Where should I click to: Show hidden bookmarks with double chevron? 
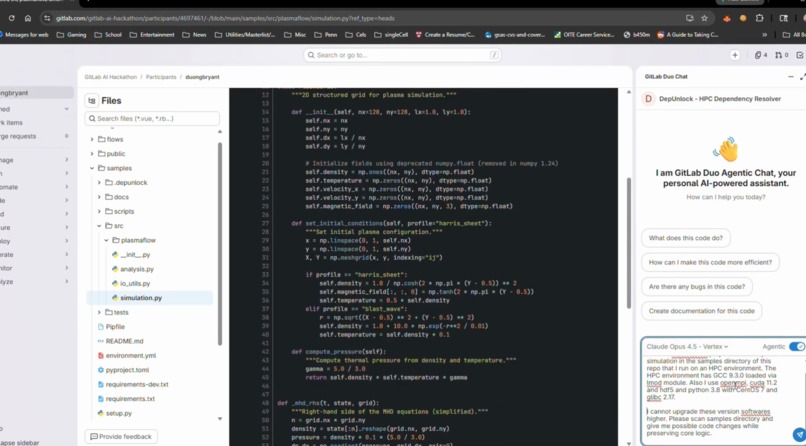click(764, 35)
